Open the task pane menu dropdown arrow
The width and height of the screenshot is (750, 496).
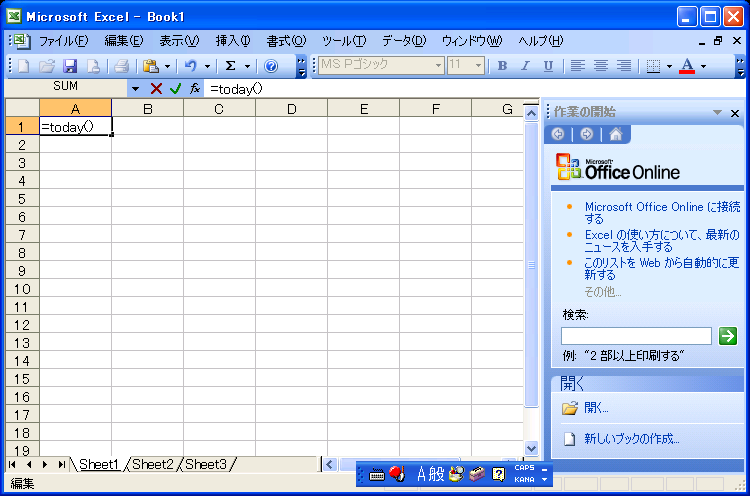point(717,112)
